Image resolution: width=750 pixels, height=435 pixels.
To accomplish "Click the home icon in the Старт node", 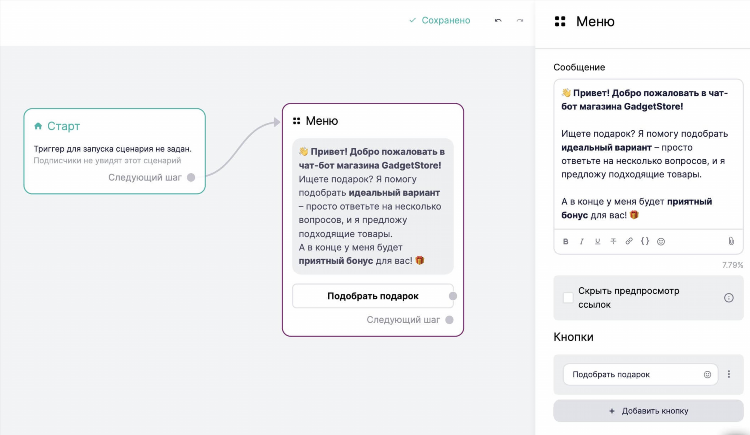I will pyautogui.click(x=38, y=126).
